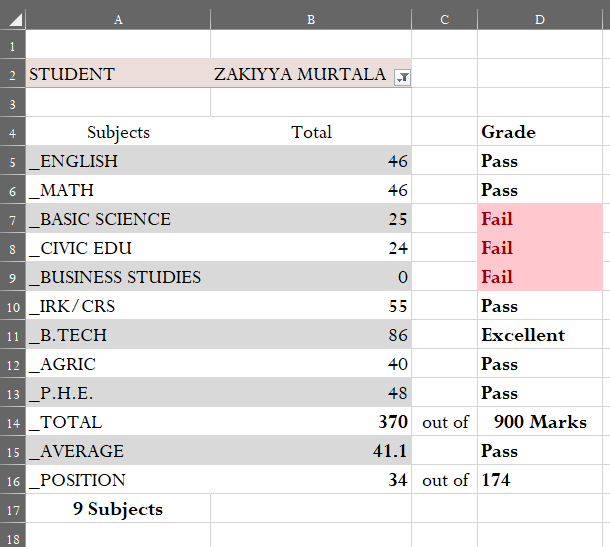Select column B header
610x547 pixels.
[311, 19]
